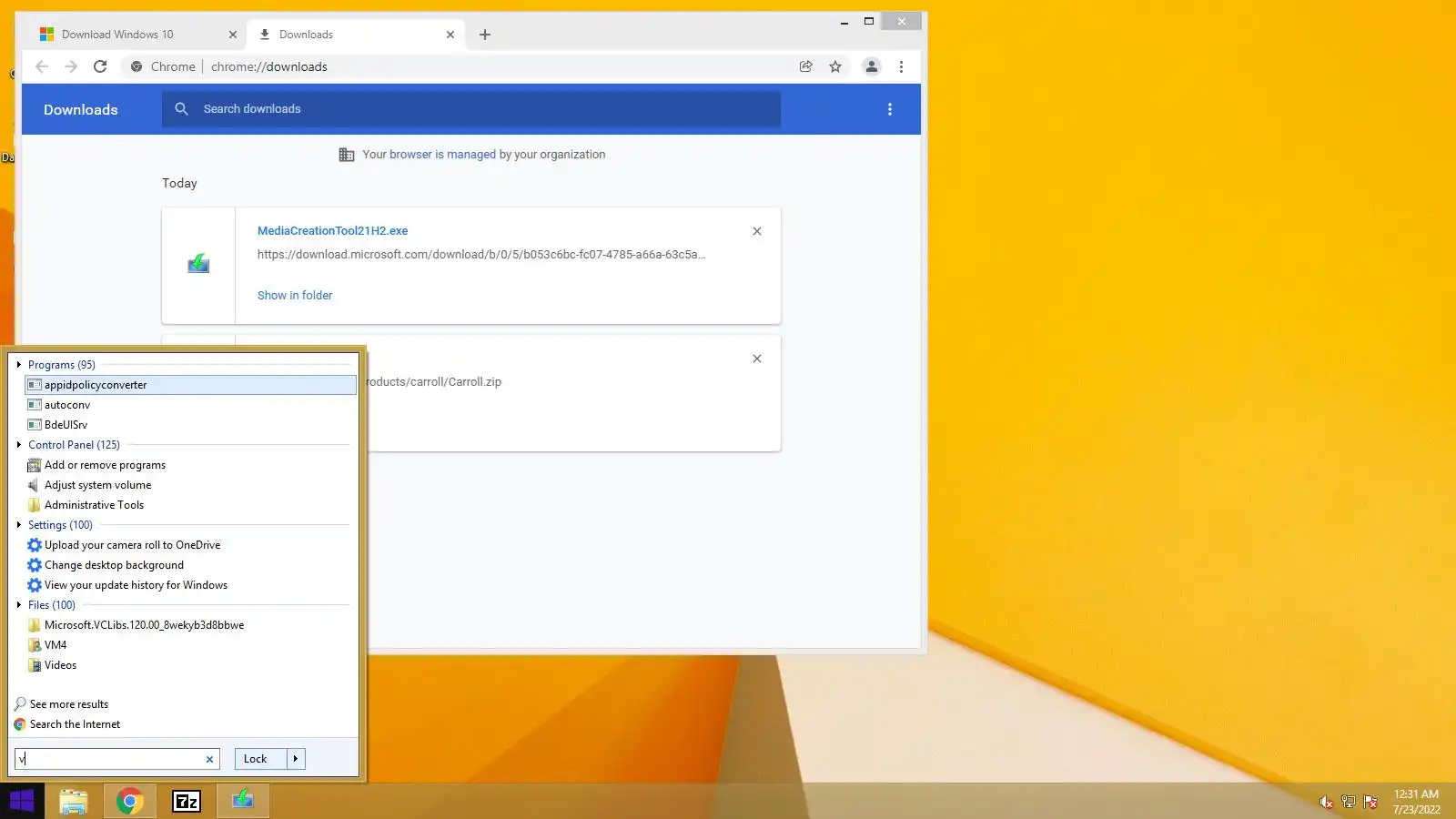
Task: Remove MediaCreationTool21H2.exe from downloads list
Action: pos(757,231)
